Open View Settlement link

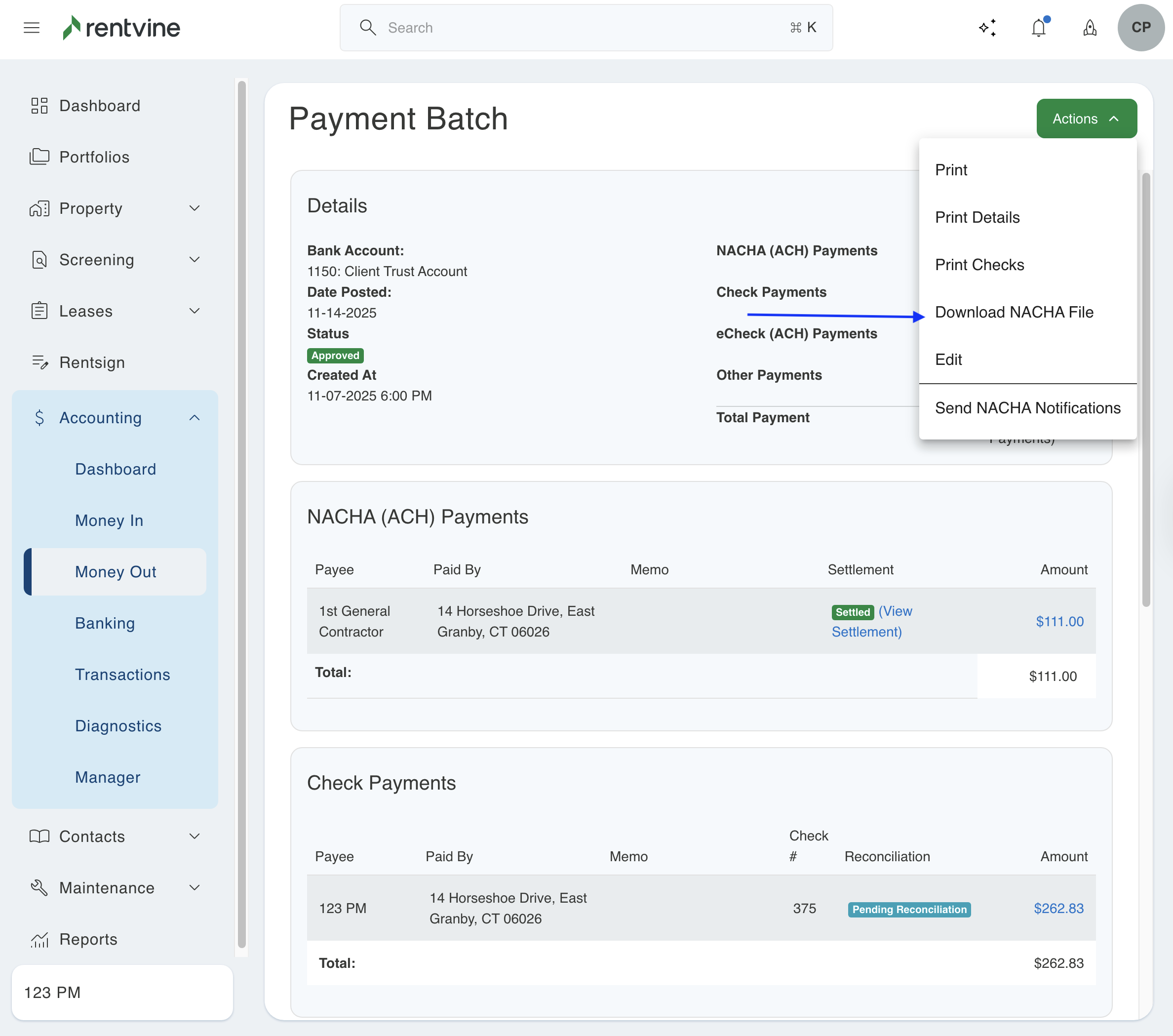(872, 622)
